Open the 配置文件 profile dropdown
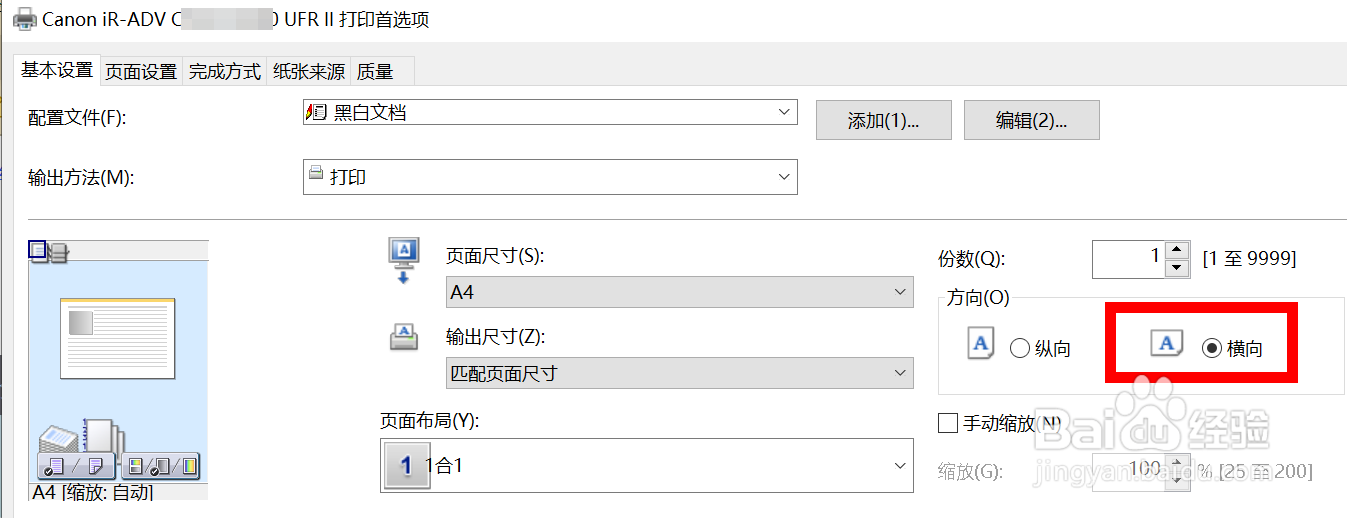This screenshot has height=518, width=1347. 550,113
